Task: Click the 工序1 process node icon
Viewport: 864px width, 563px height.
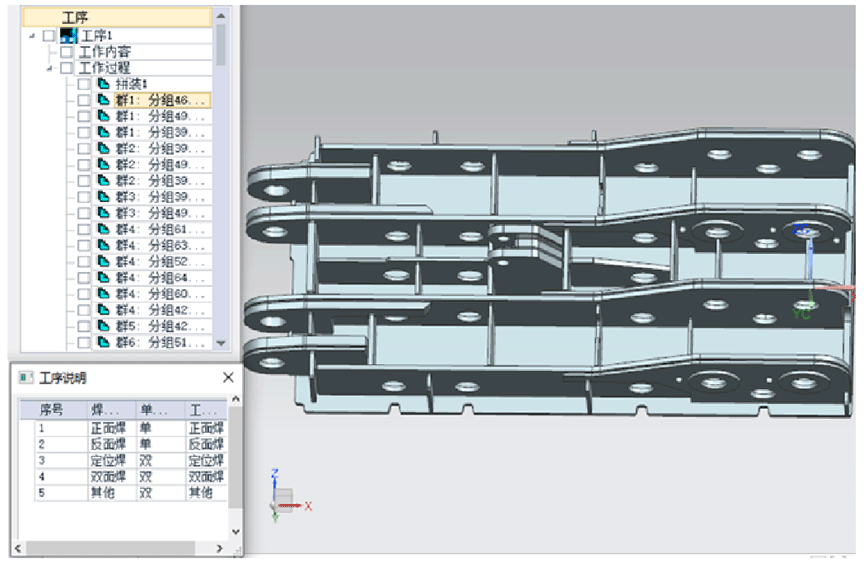Action: click(67, 35)
